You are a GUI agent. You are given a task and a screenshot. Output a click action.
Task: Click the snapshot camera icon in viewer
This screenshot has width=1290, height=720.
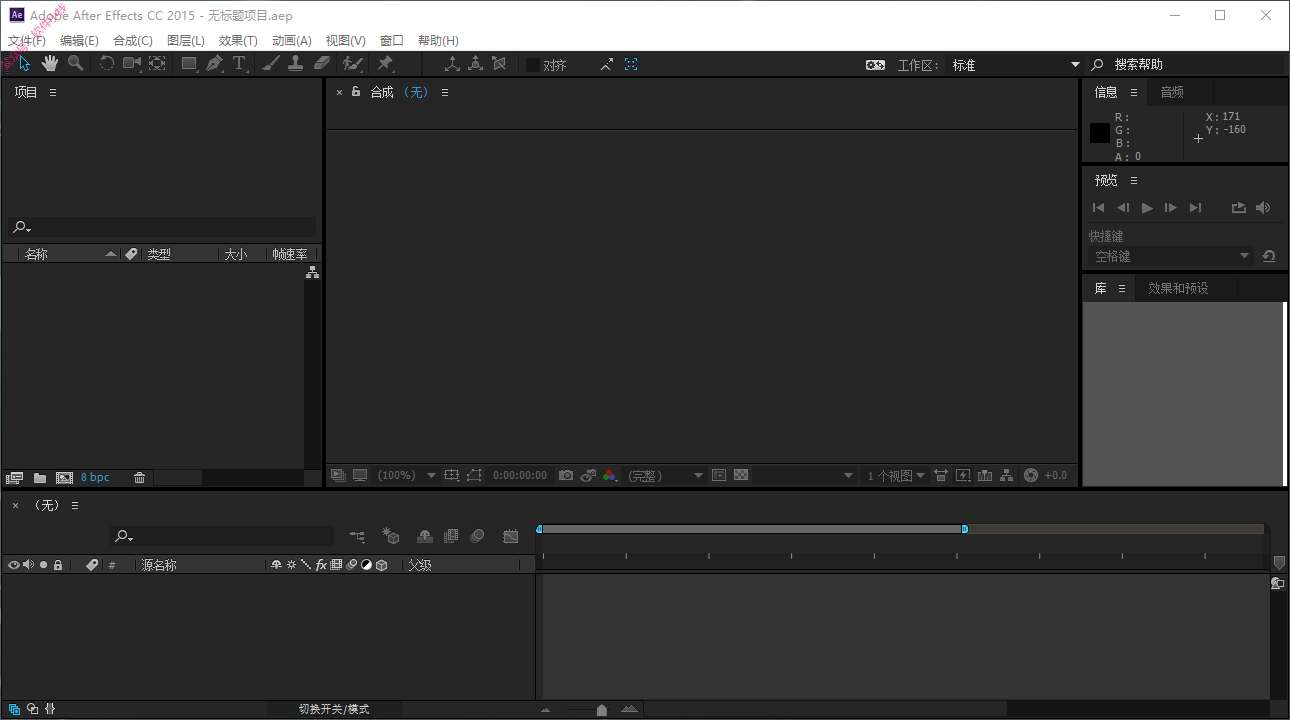(x=566, y=475)
